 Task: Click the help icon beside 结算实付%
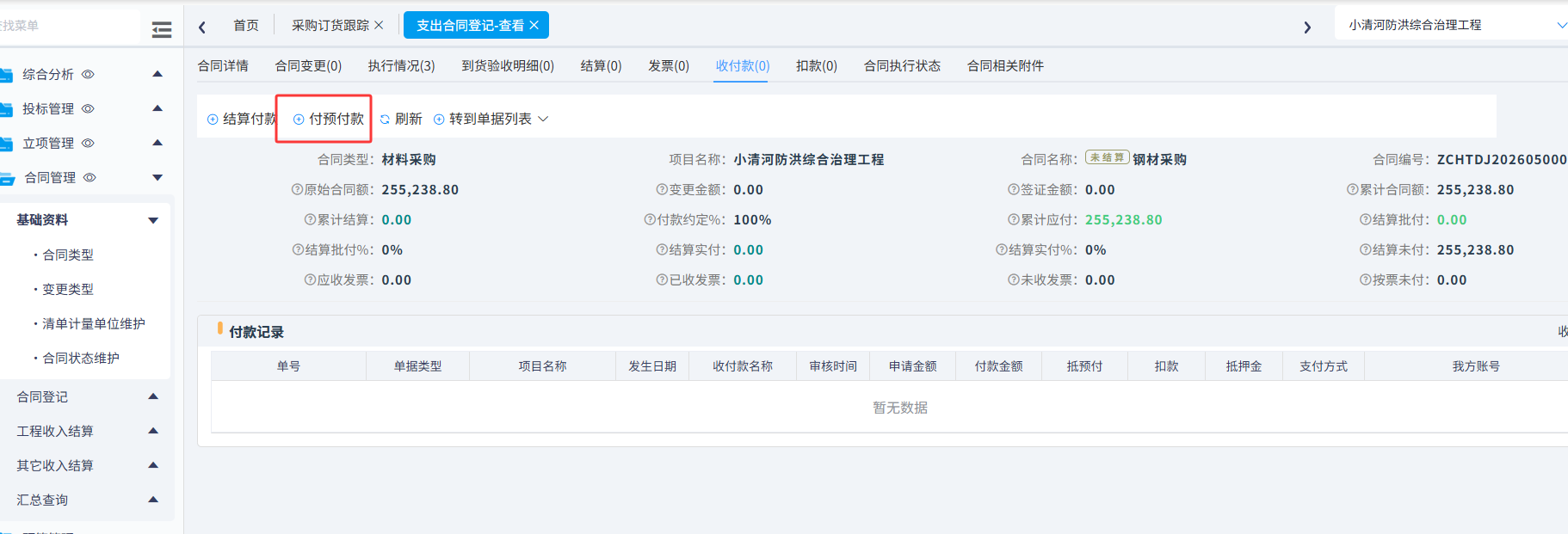(1002, 250)
